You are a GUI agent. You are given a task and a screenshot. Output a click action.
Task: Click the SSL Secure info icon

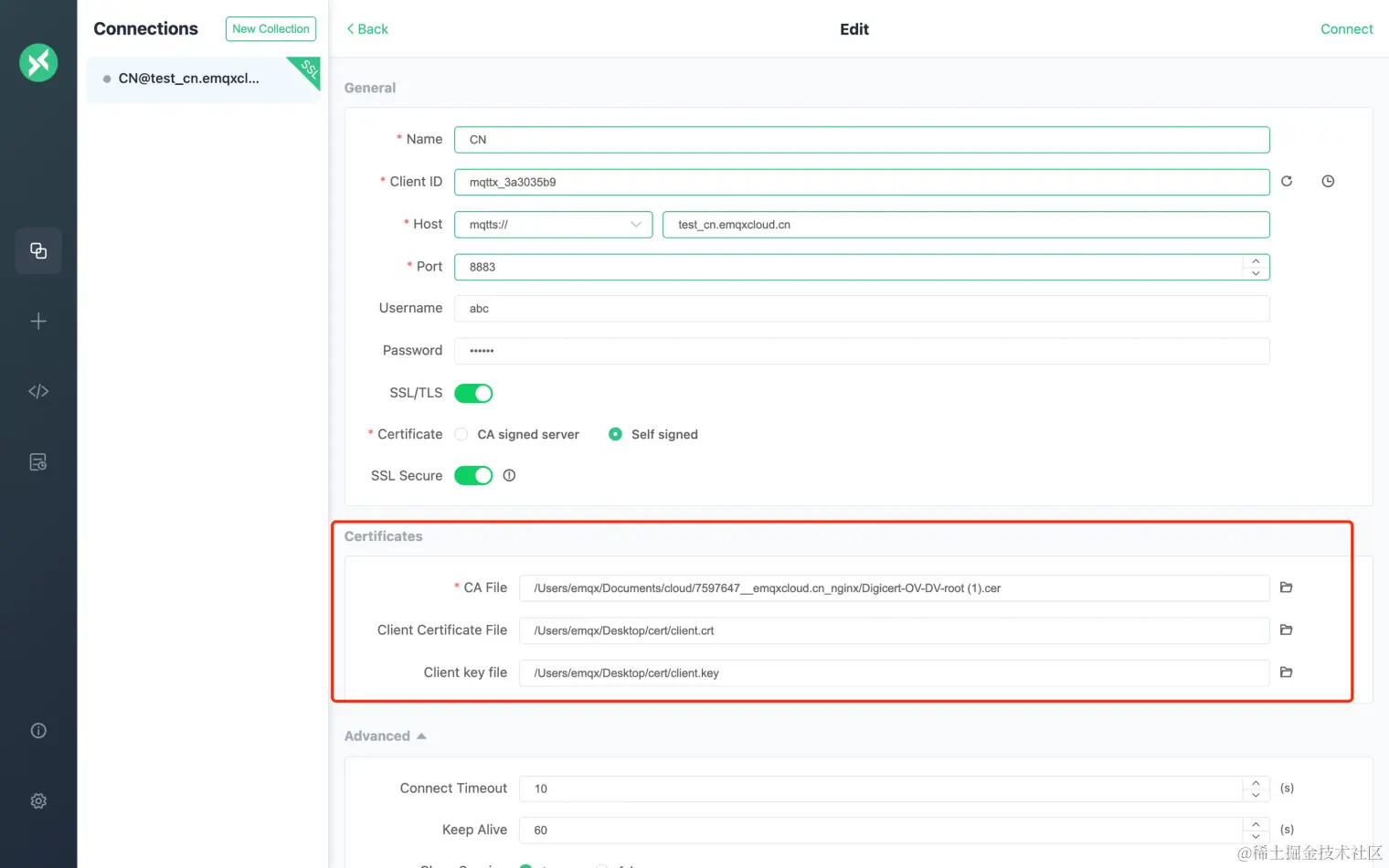509,475
